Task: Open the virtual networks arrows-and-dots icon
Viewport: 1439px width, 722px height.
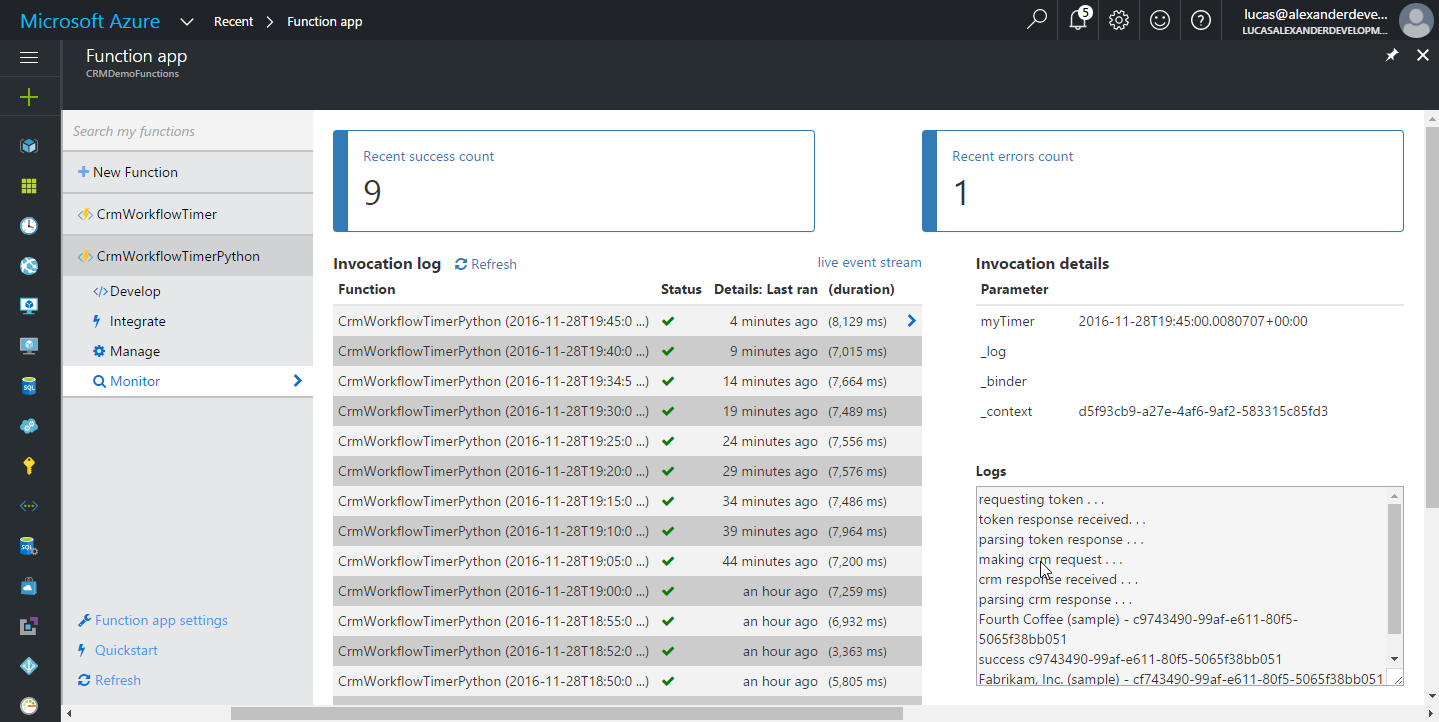Action: pyautogui.click(x=29, y=506)
